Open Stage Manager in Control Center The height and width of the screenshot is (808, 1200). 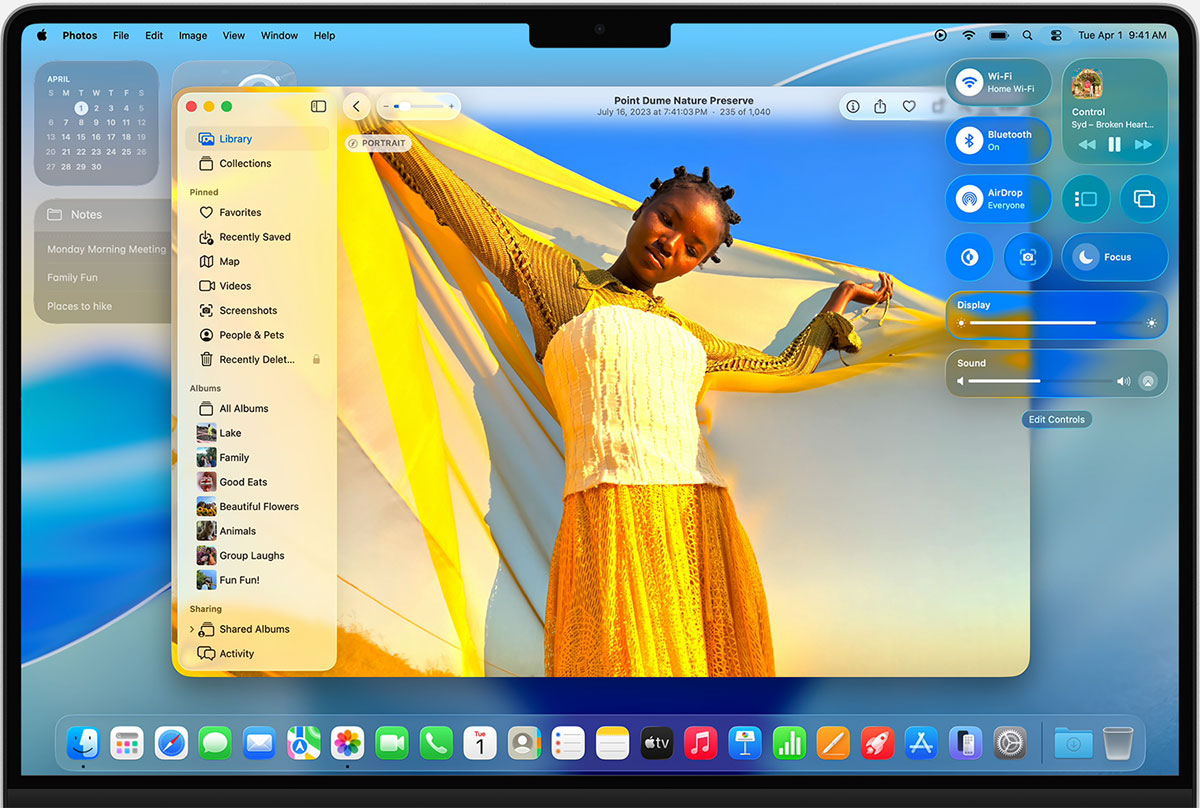coord(1086,199)
